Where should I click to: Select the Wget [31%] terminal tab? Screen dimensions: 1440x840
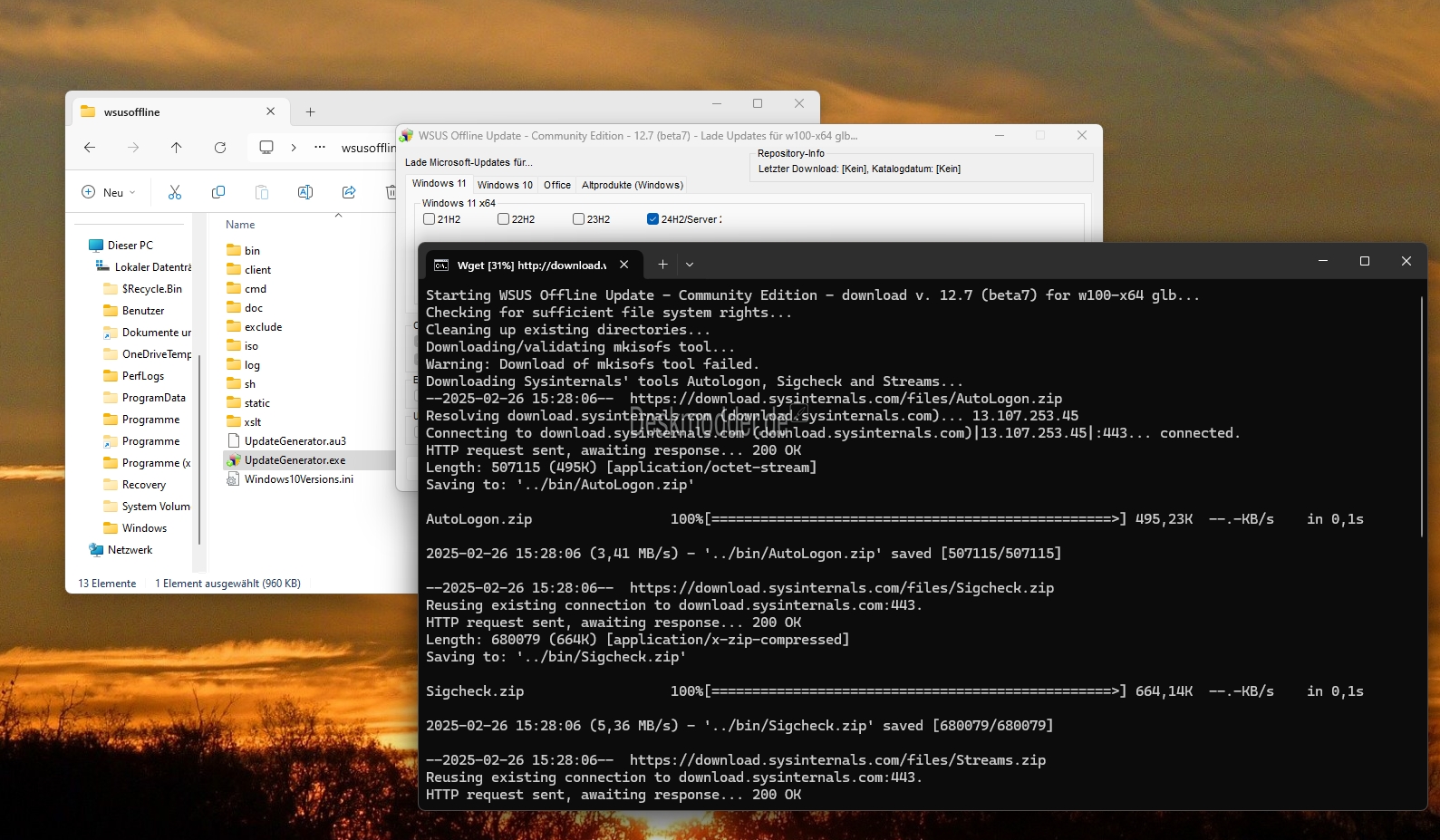coord(534,265)
